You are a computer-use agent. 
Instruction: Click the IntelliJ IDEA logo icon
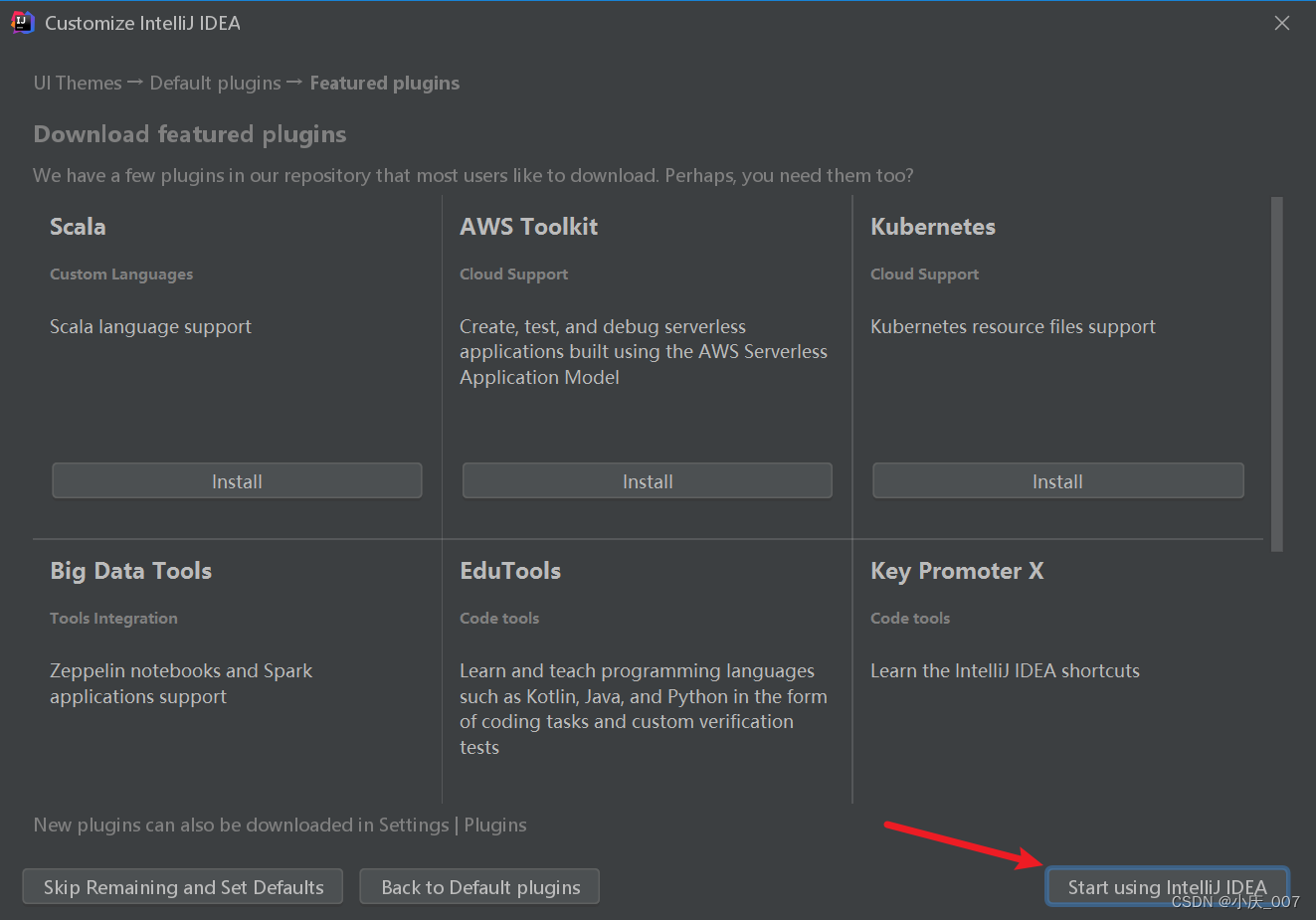[x=21, y=22]
